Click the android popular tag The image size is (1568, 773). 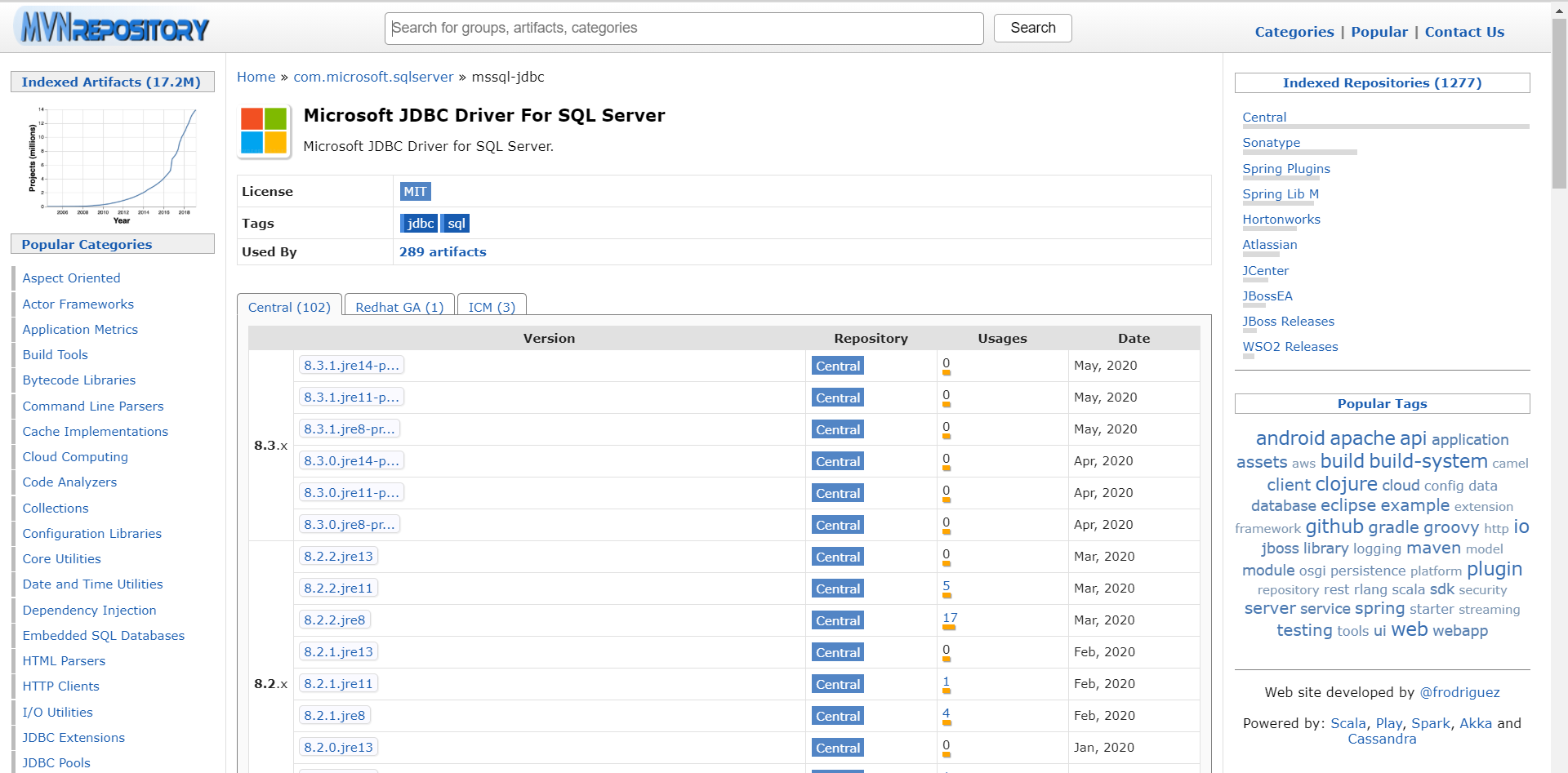point(1290,438)
